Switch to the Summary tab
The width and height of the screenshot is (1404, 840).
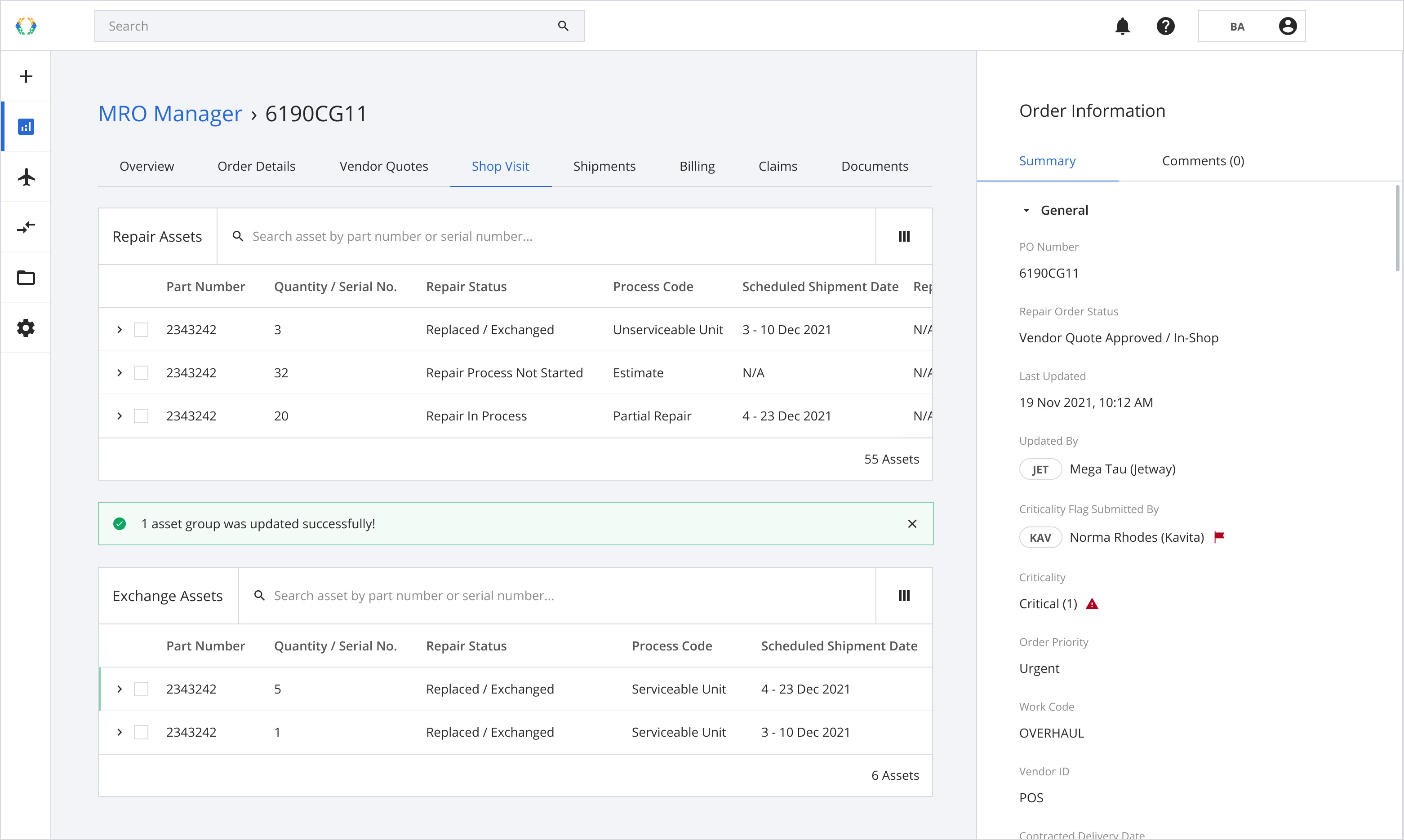(x=1047, y=161)
